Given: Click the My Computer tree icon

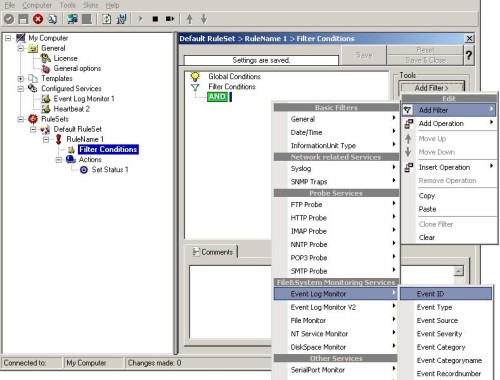Looking at the screenshot, I should tap(21, 38).
